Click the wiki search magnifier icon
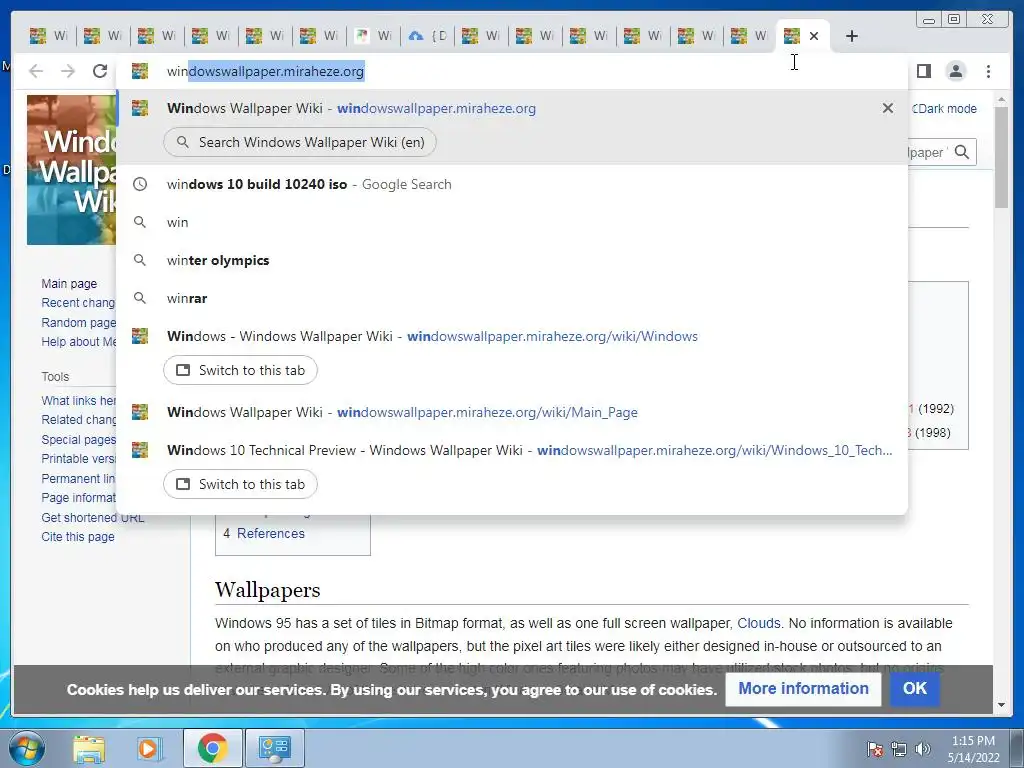 [x=961, y=152]
